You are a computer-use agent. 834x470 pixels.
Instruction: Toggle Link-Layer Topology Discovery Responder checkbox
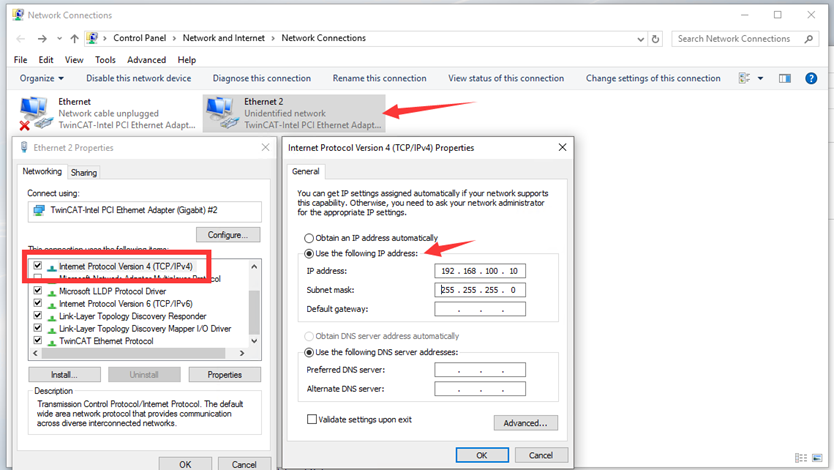(38, 315)
